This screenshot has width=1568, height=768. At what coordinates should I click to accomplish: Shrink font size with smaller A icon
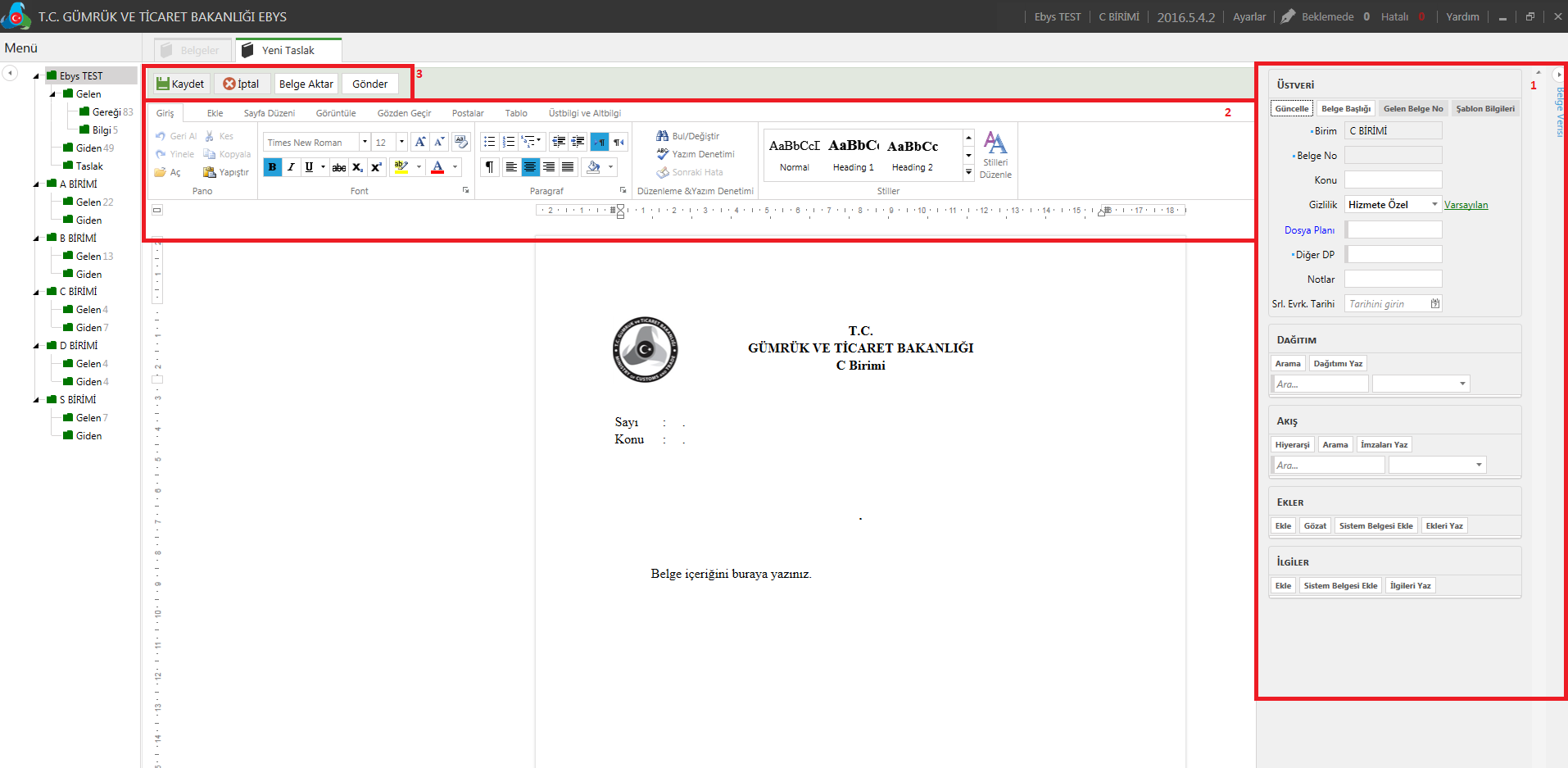[x=440, y=142]
